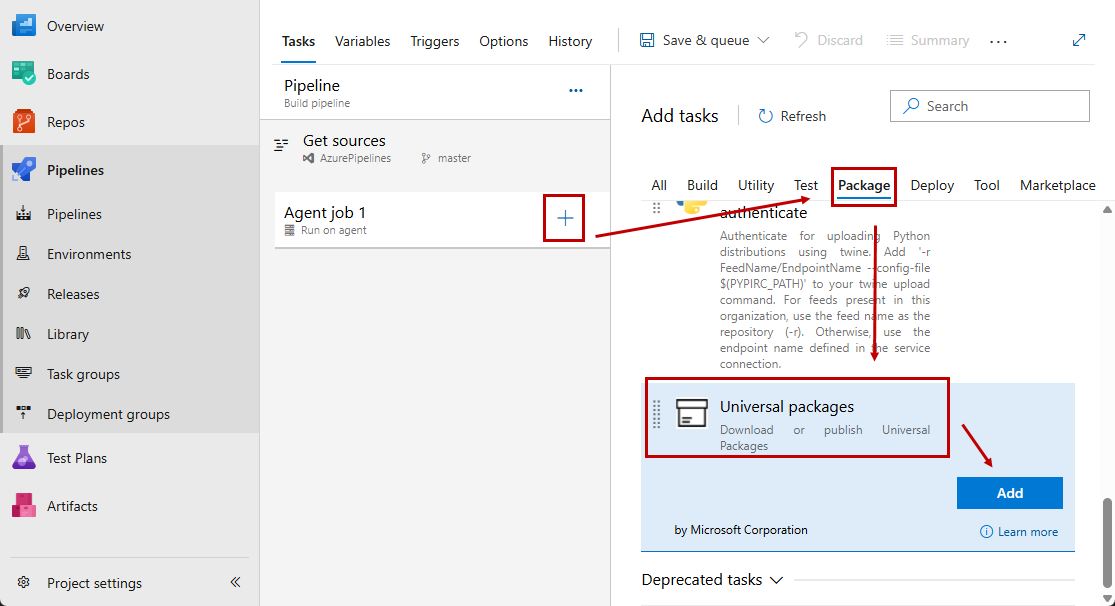Select the Utility task category tab
Screen dimensions: 1115x606
tap(756, 185)
